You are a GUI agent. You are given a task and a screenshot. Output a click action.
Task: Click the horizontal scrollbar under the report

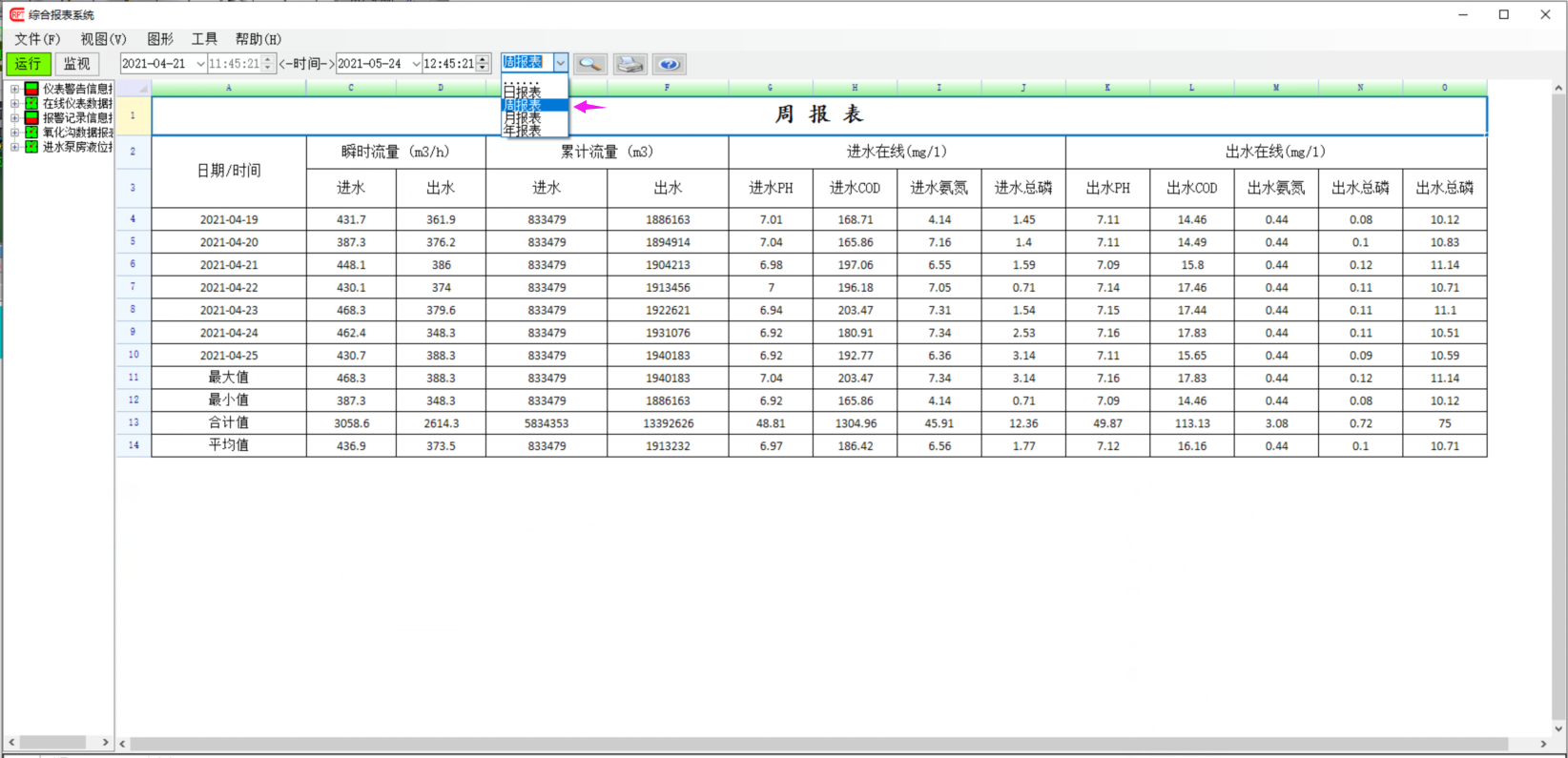point(820,744)
